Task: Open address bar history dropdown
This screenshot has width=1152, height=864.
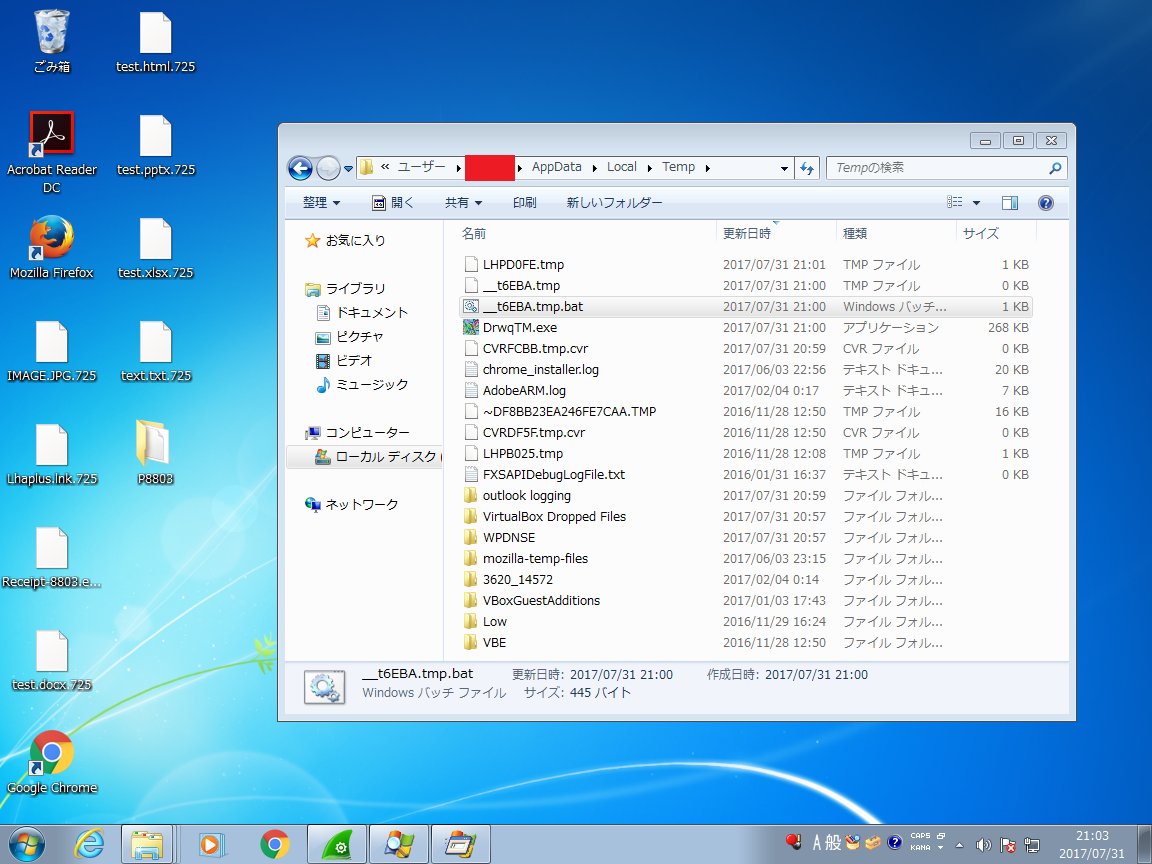Action: [784, 168]
